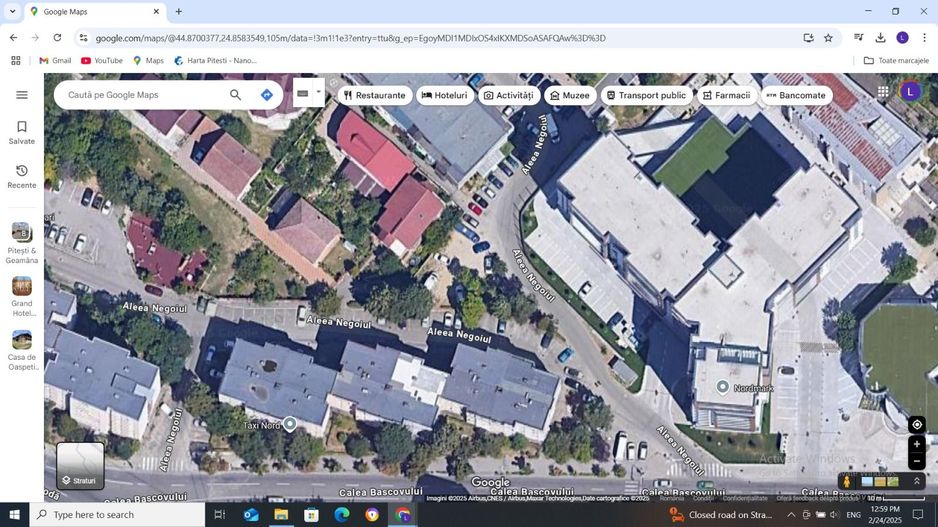Open the bookmarks bar apps grid
Viewport: 938px width, 527px height.
tap(16, 60)
